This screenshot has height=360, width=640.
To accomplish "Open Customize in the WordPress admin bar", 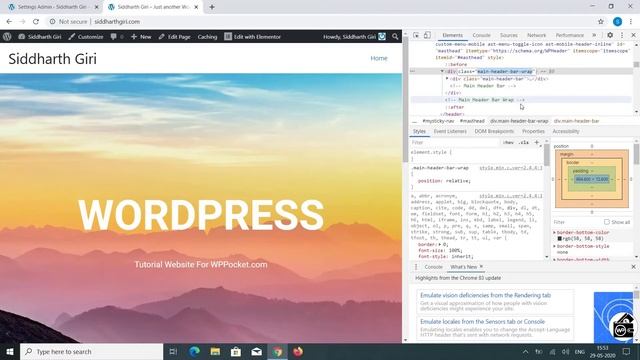I will (86, 37).
